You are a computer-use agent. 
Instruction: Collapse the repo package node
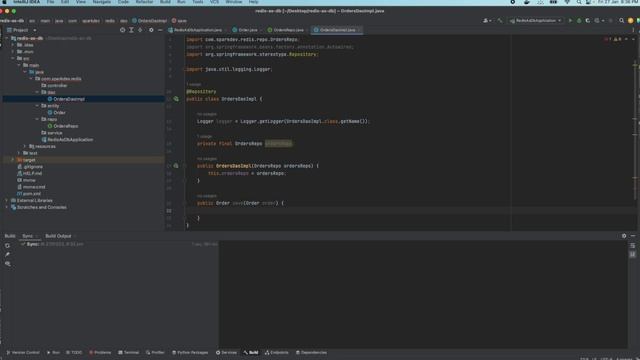[x=37, y=119]
